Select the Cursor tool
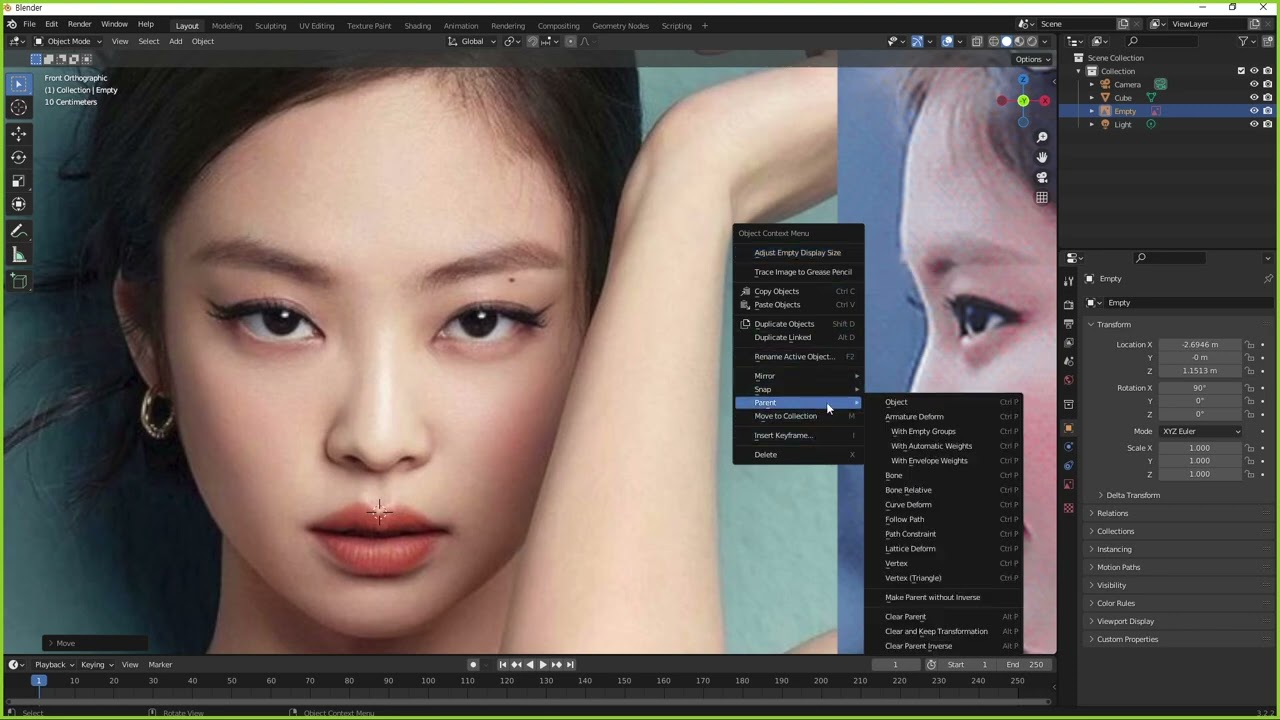The height and width of the screenshot is (720, 1280). pos(18,108)
